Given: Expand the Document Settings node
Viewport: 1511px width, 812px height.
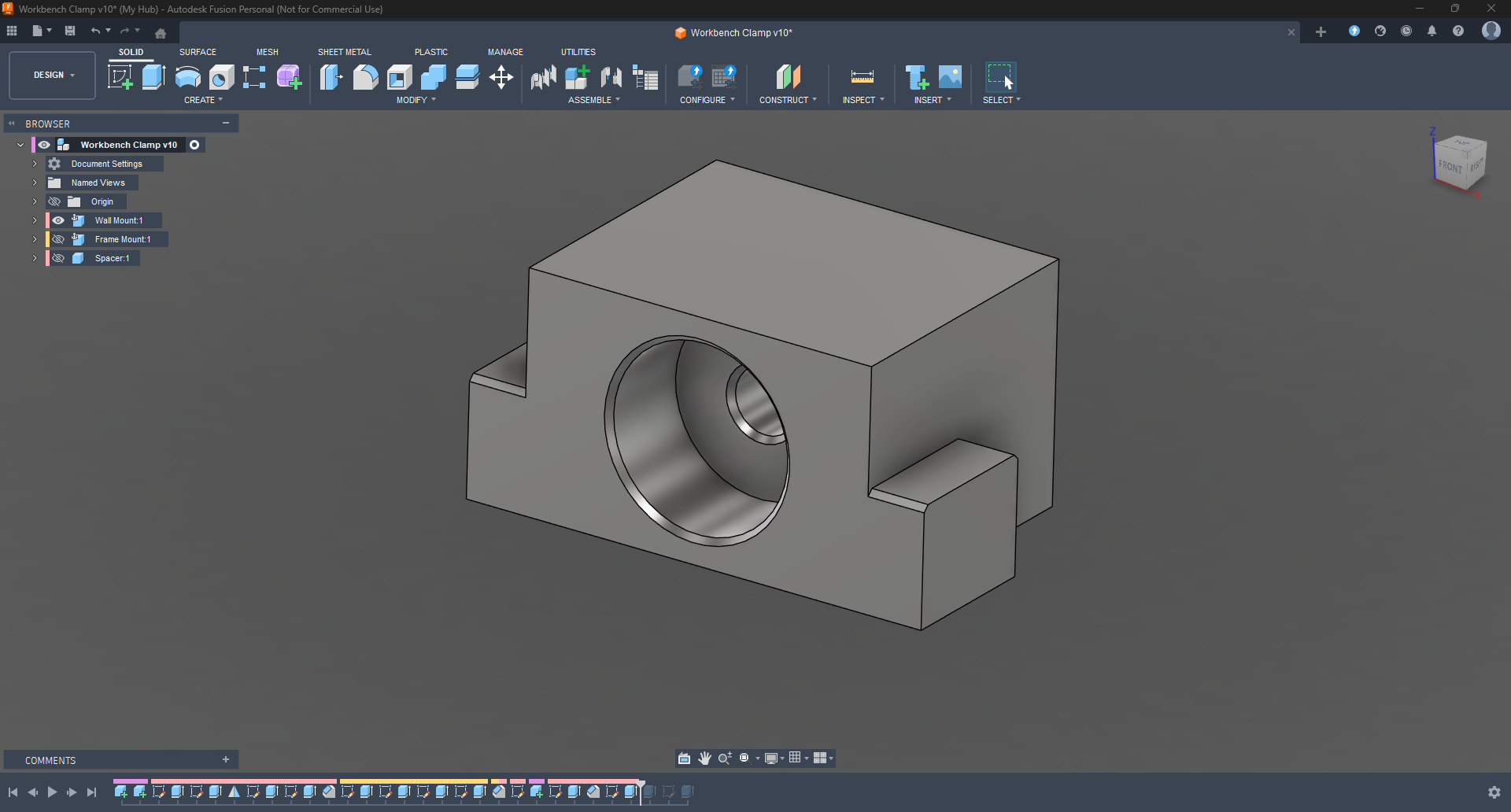Looking at the screenshot, I should coord(35,164).
